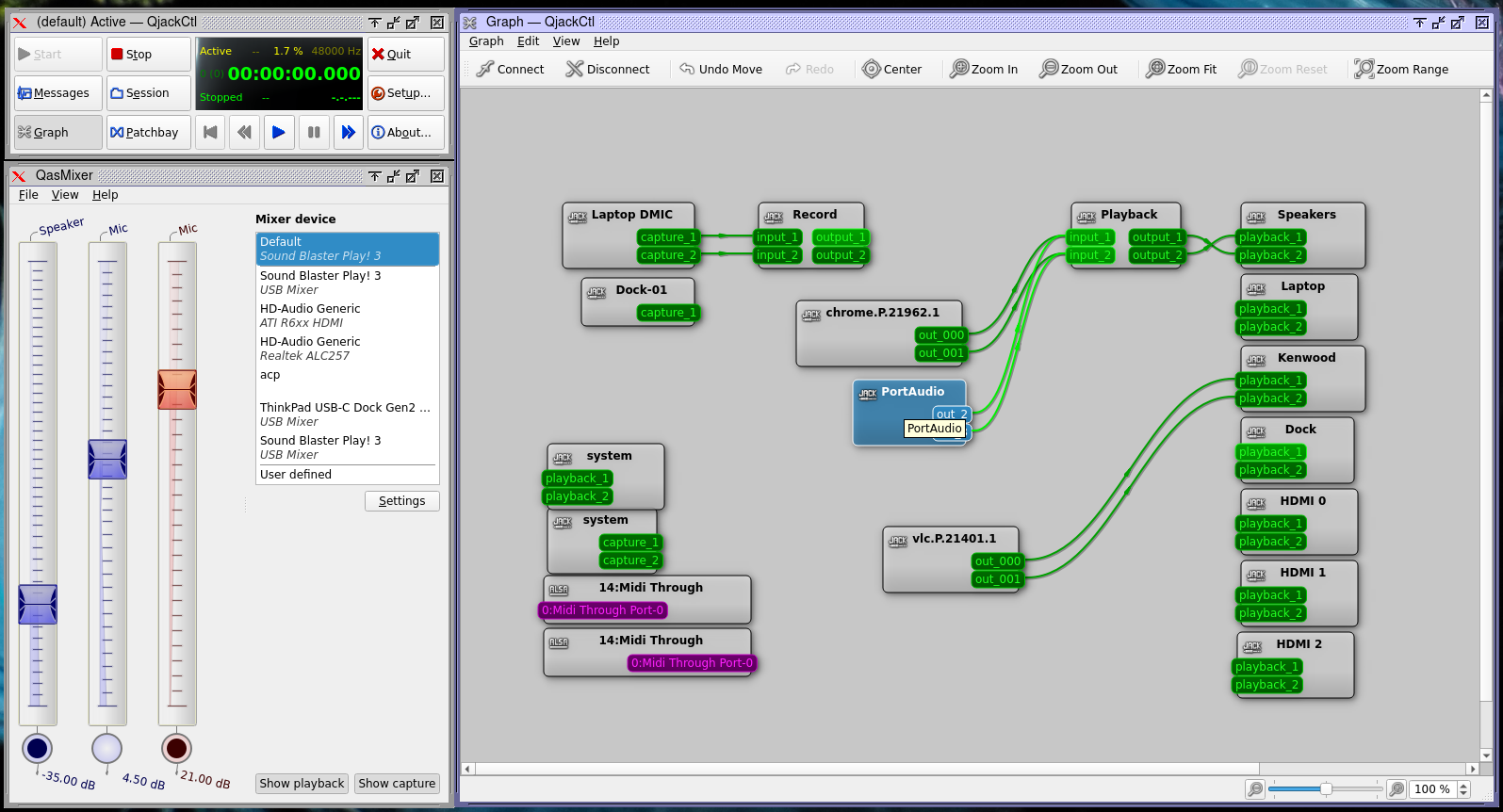Click the Show capture button
This screenshot has height=812, width=1503.
[x=397, y=784]
